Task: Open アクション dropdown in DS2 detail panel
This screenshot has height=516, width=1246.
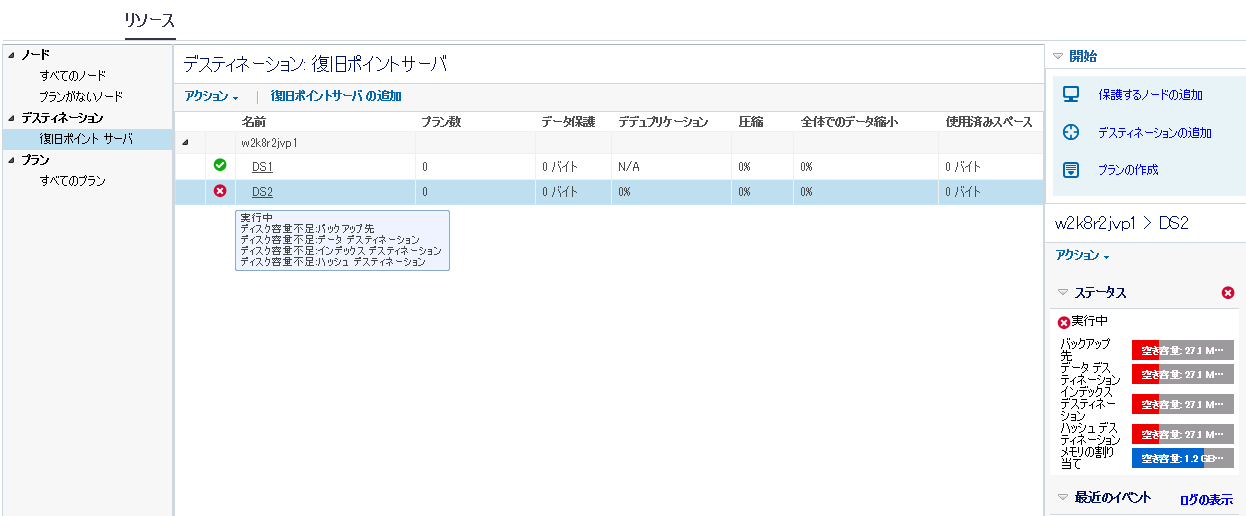Action: click(x=1083, y=256)
